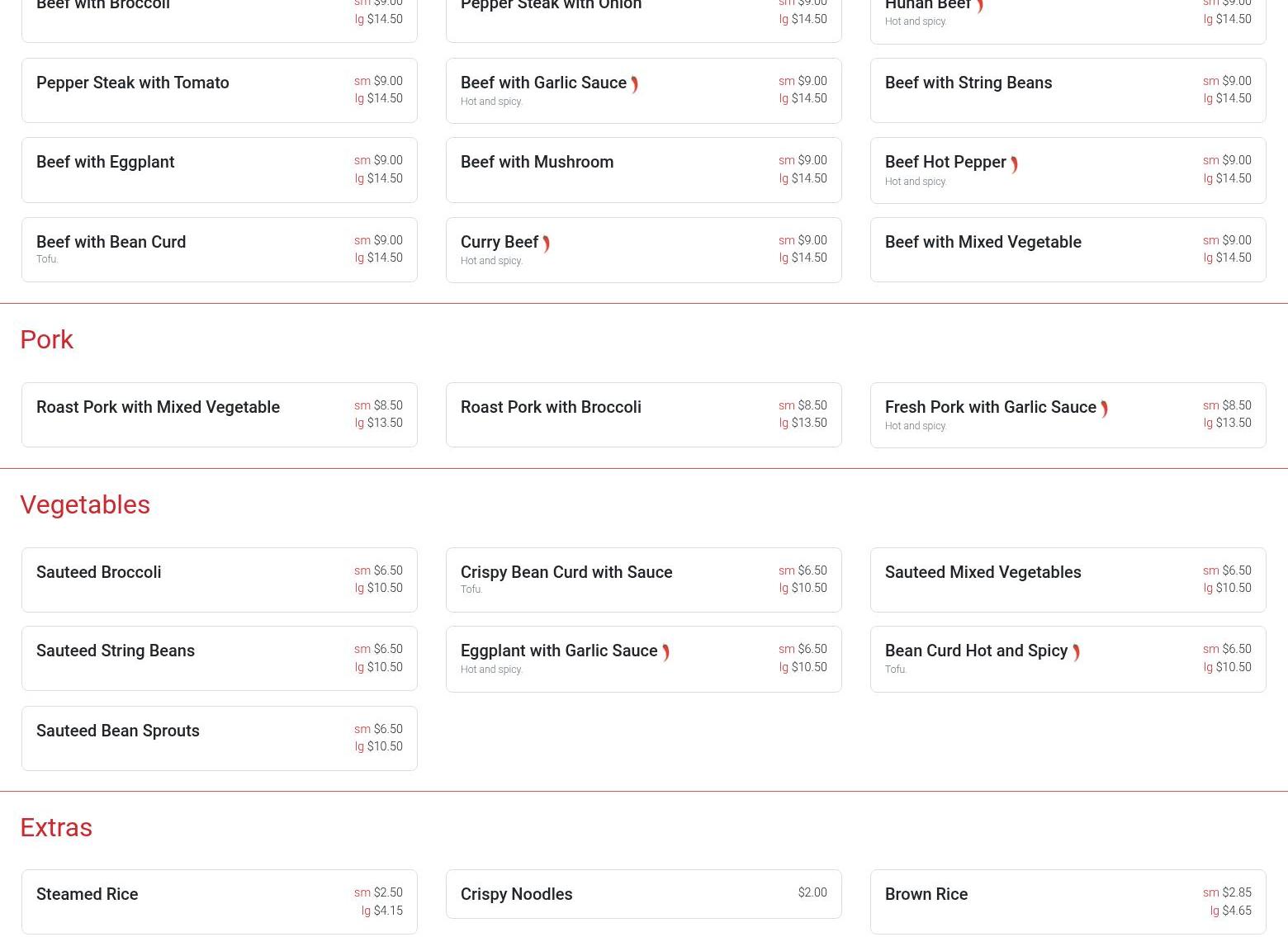Click the chili icon beside Beef Hot Pepper
The width and height of the screenshot is (1288, 937).
(x=1014, y=164)
